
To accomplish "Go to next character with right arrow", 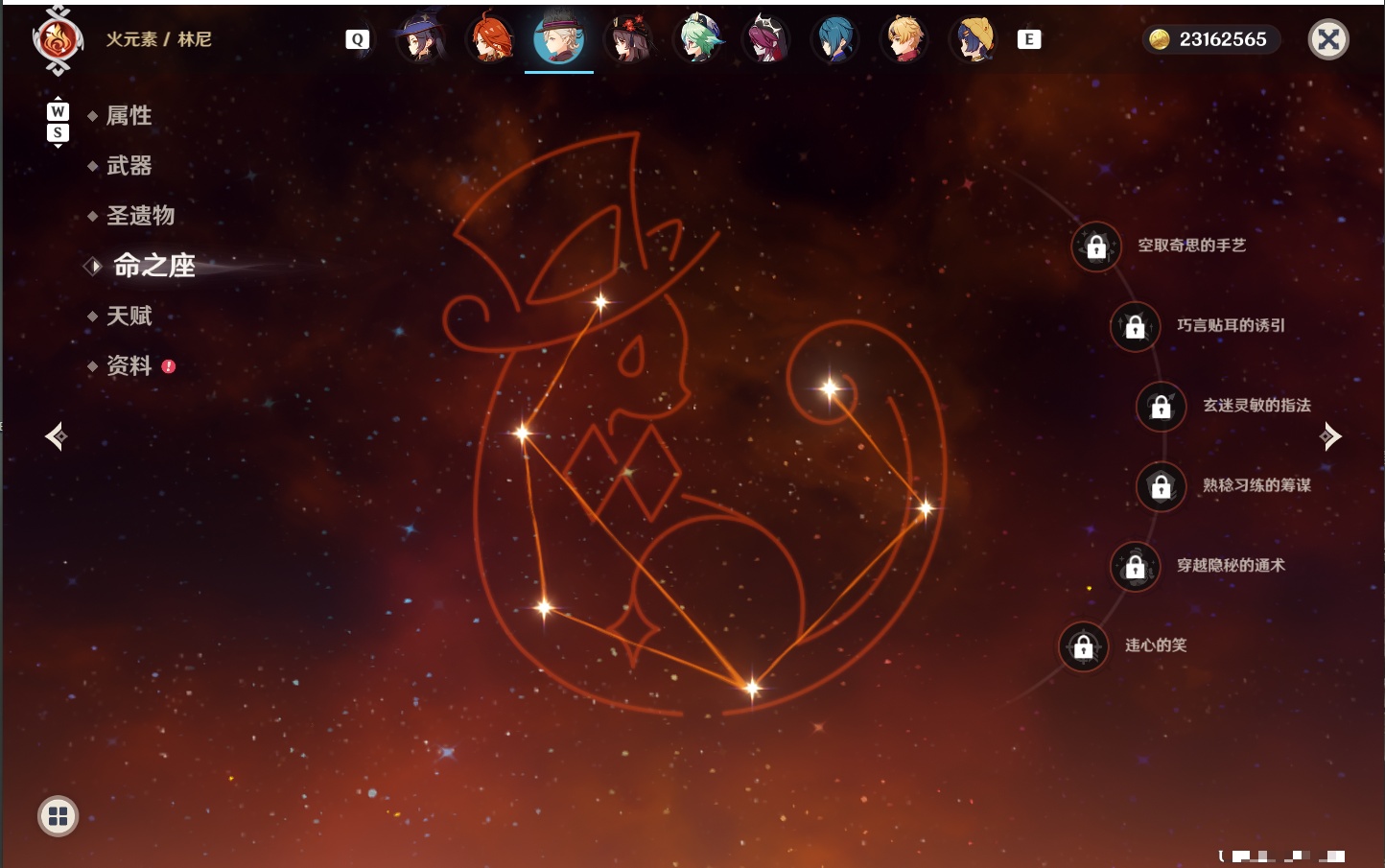I will click(x=1330, y=436).
